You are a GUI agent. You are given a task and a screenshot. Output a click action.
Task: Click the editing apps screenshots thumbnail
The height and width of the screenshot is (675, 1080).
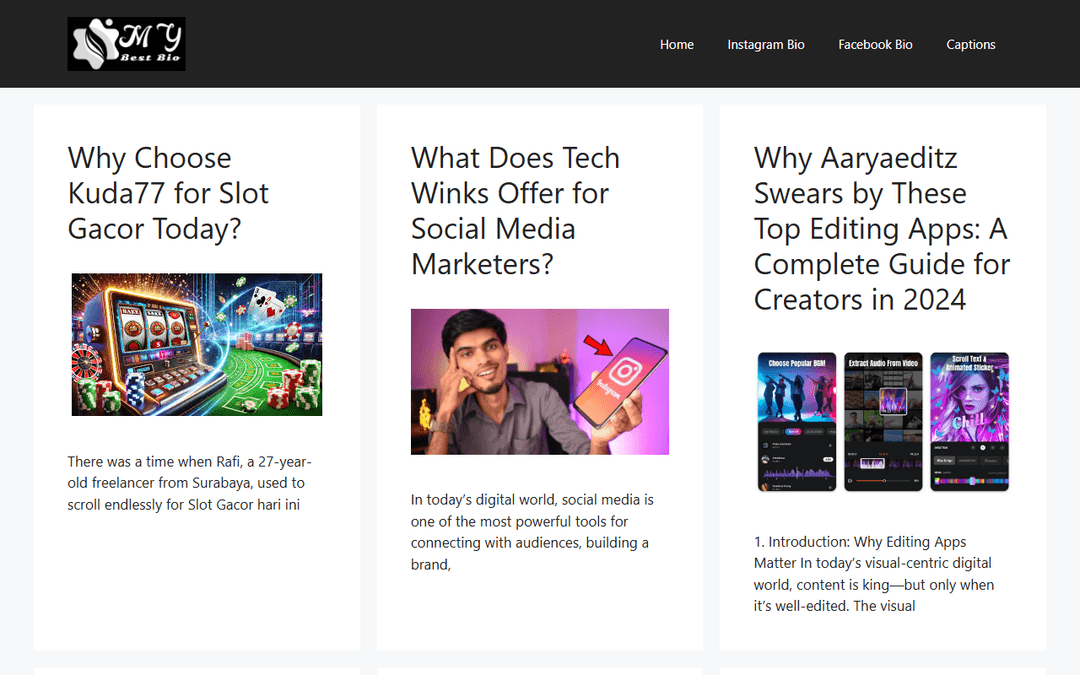883,422
